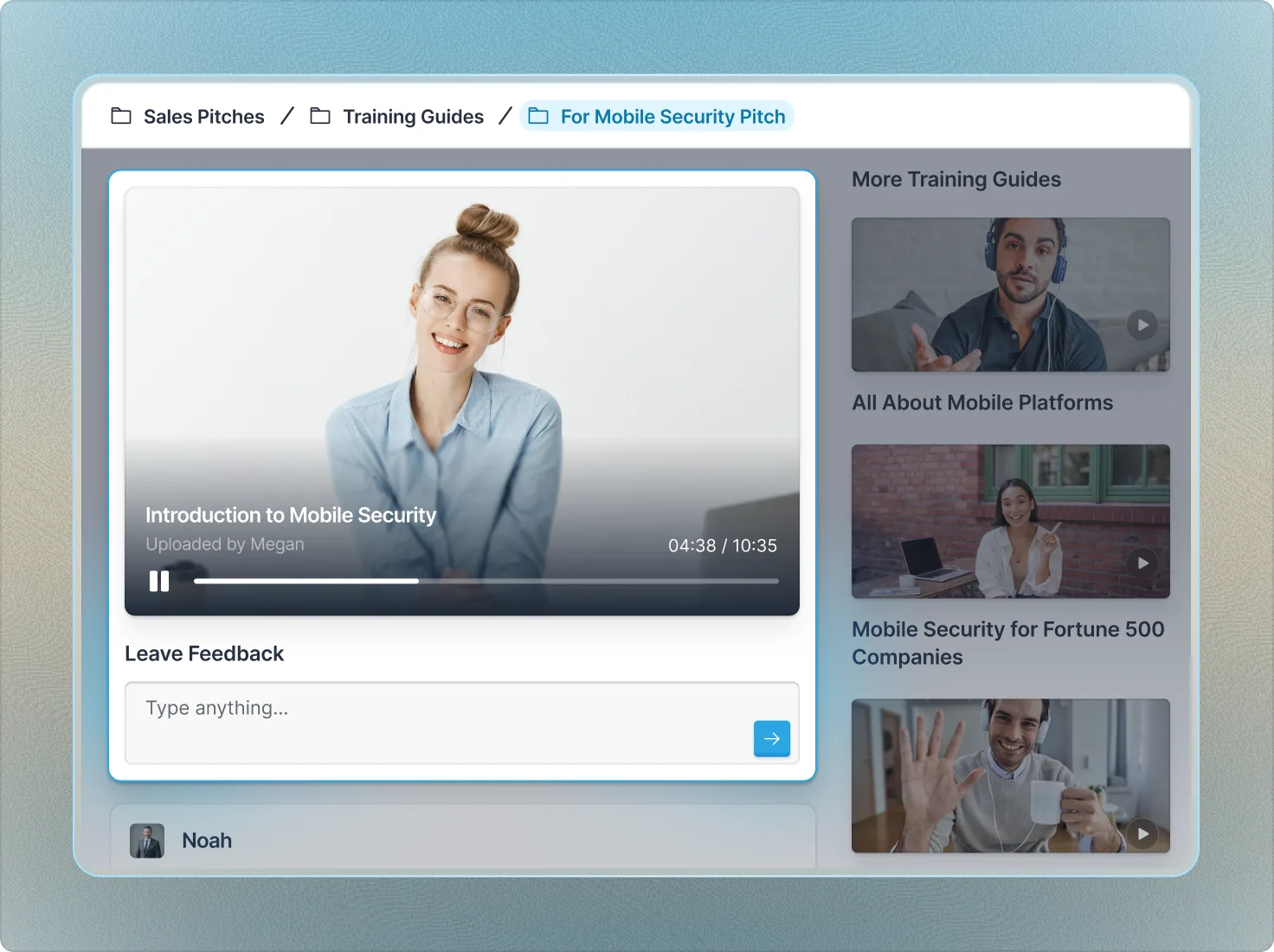Go to Training Guides breadcrumb

point(413,117)
